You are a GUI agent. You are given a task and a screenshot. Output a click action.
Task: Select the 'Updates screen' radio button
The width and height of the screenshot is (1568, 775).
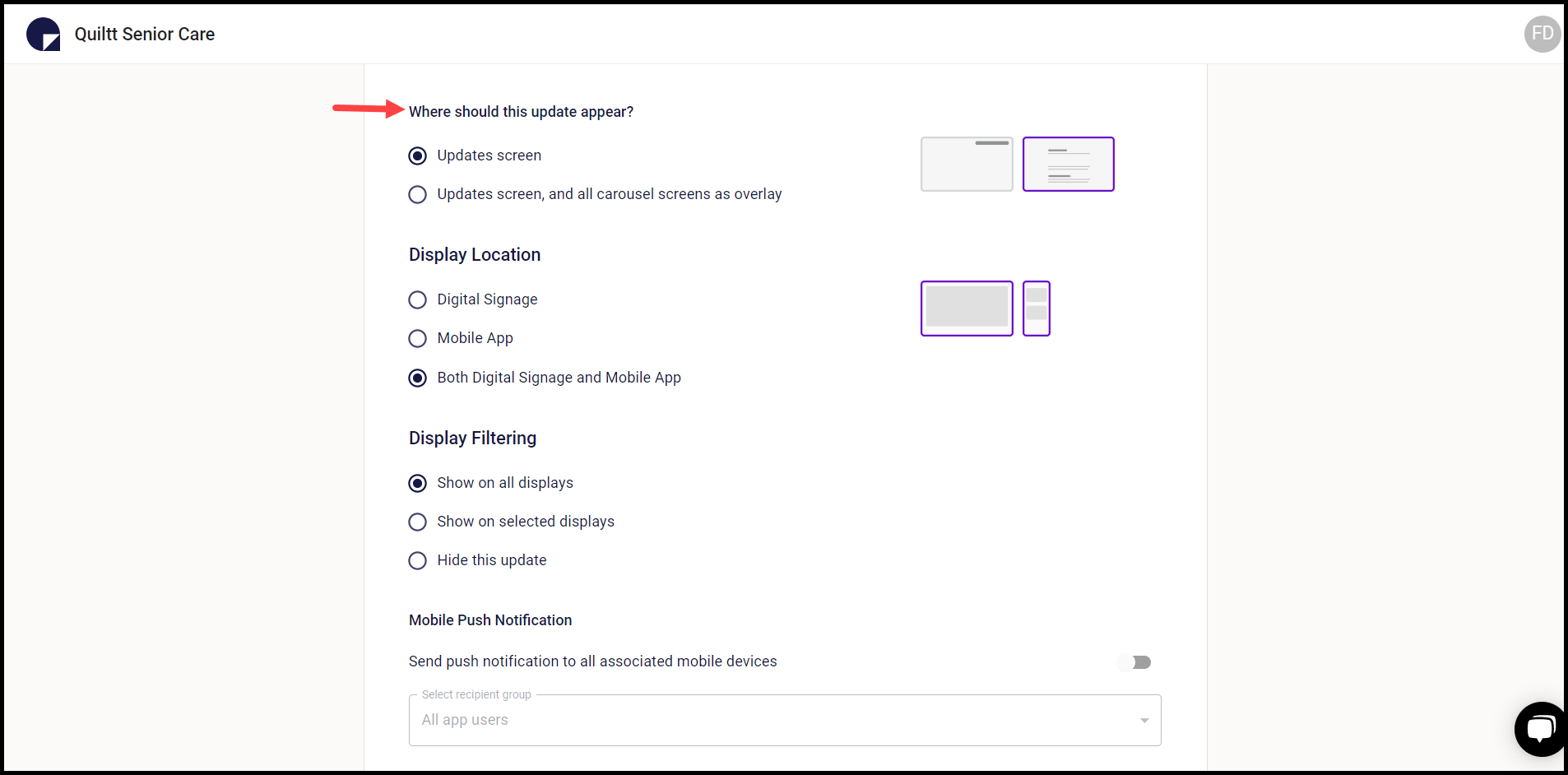click(x=417, y=155)
